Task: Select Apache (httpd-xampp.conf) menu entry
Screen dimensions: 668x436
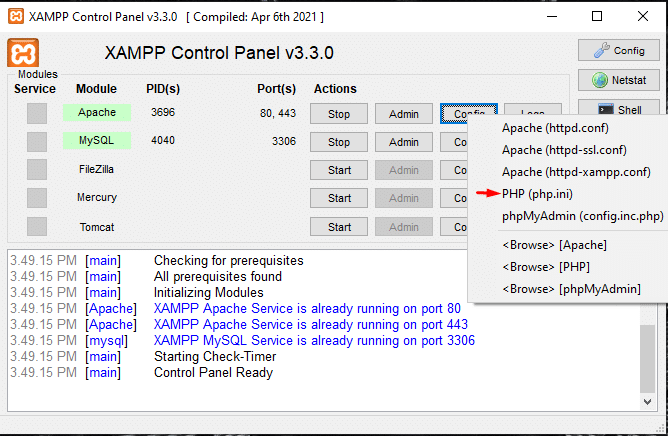Action: [576, 172]
